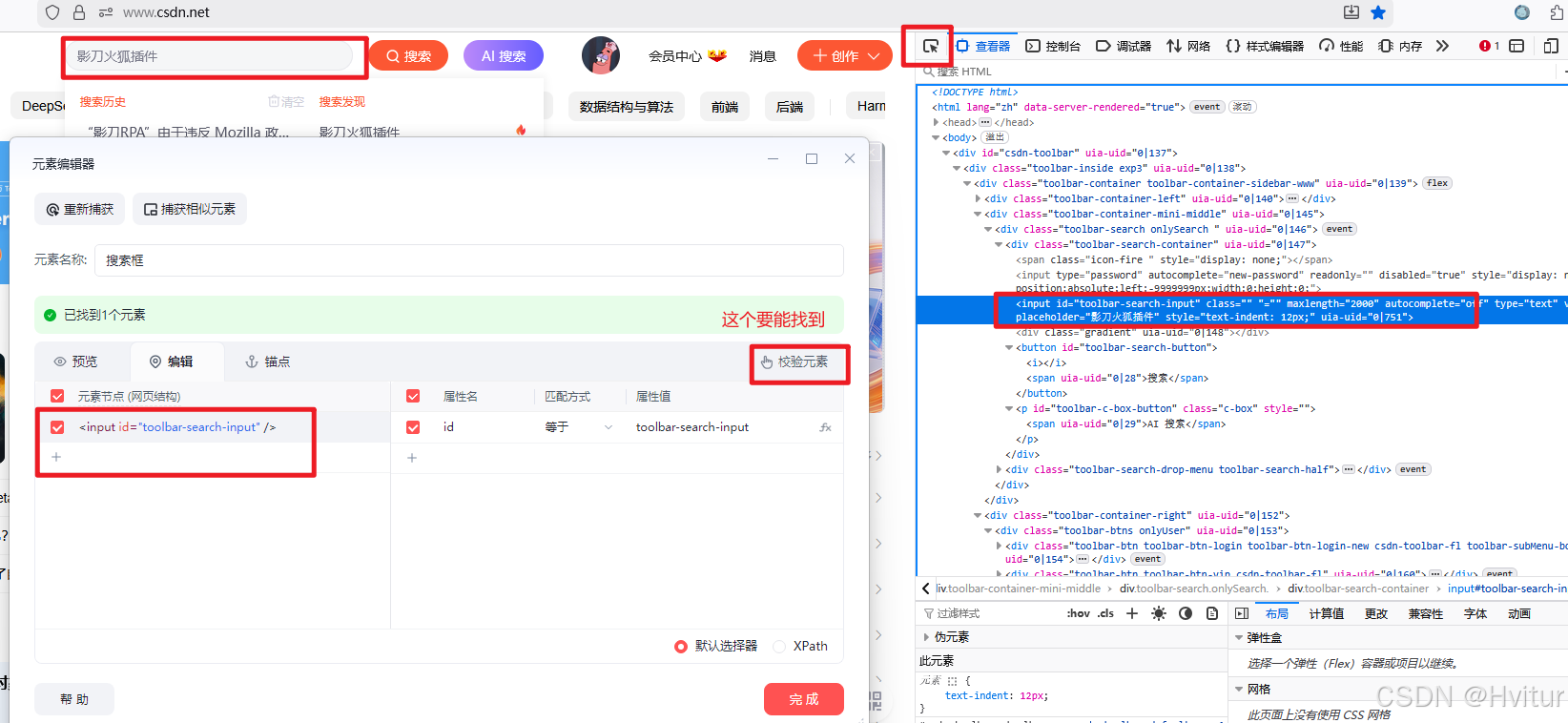Select XPath radio button
1568x723 pixels.
[779, 647]
